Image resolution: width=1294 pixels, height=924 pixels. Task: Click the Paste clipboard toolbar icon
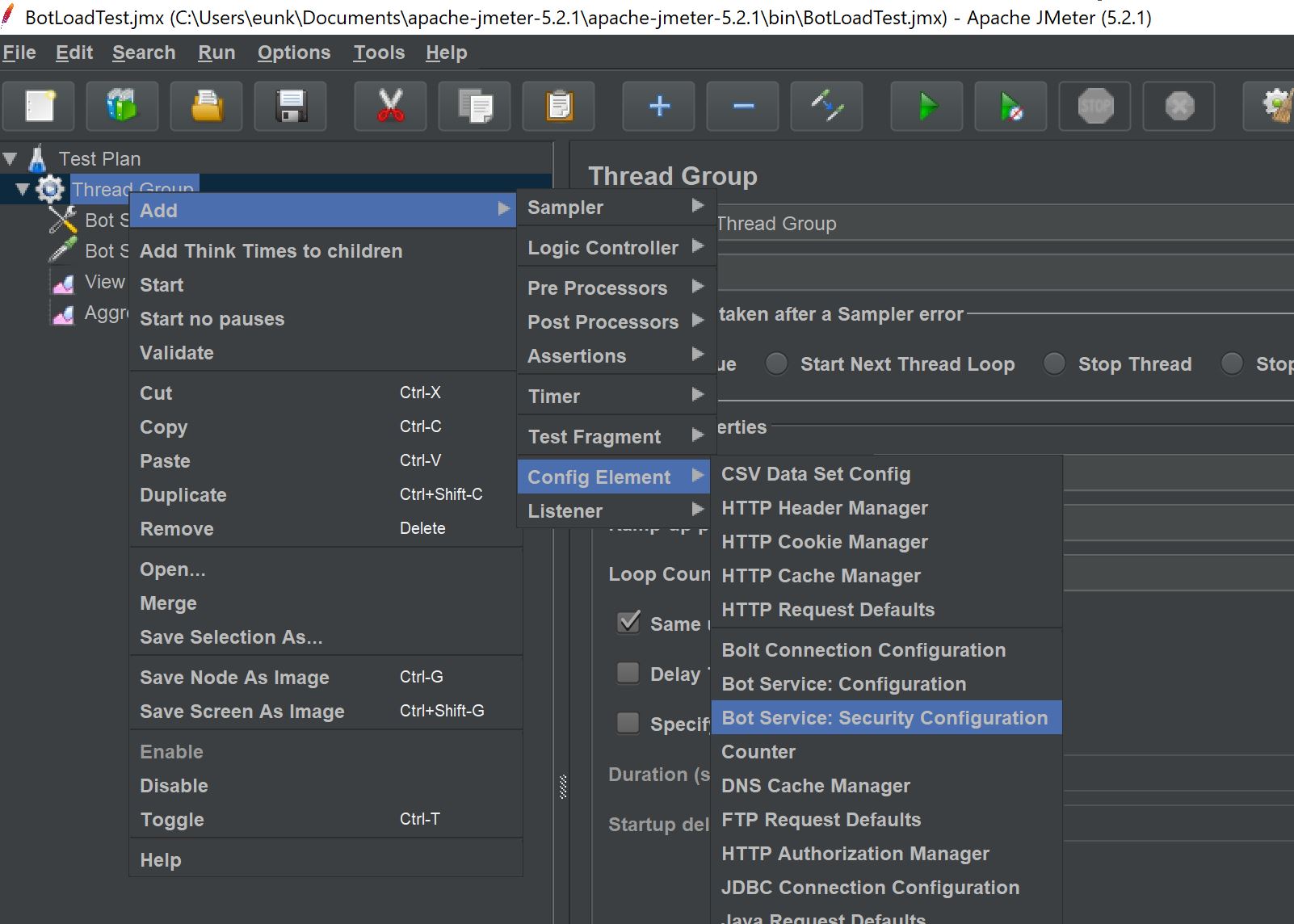[559, 106]
